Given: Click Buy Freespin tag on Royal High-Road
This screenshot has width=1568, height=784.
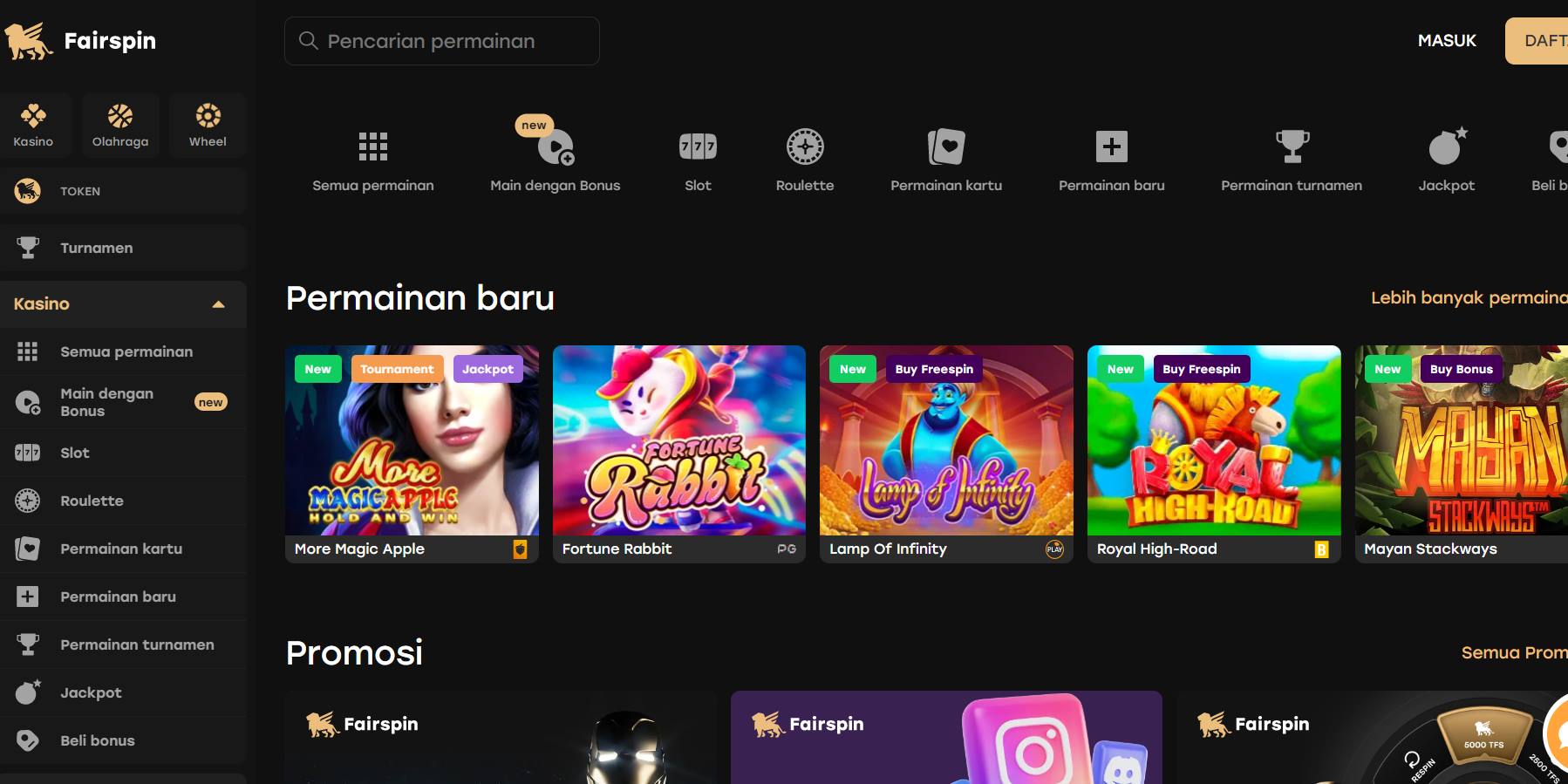Looking at the screenshot, I should pos(1202,369).
